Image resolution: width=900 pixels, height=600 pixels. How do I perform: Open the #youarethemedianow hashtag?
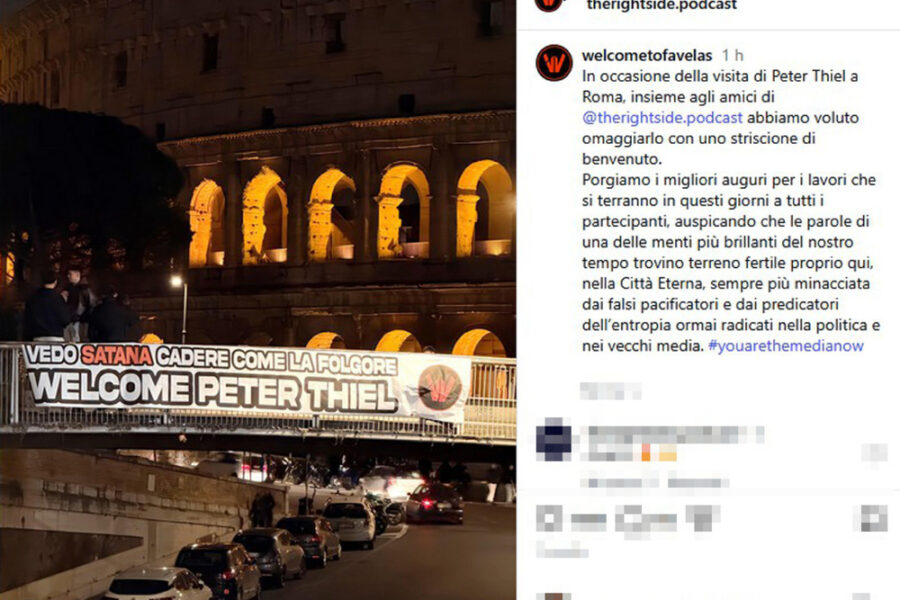click(786, 346)
